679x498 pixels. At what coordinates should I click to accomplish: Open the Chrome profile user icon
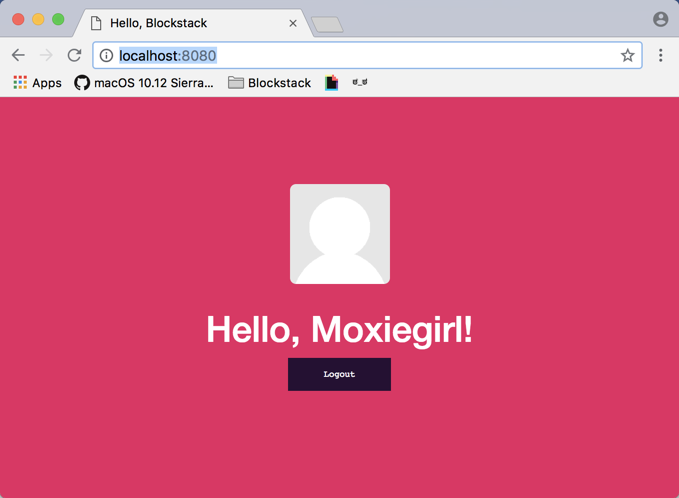pyautogui.click(x=660, y=19)
